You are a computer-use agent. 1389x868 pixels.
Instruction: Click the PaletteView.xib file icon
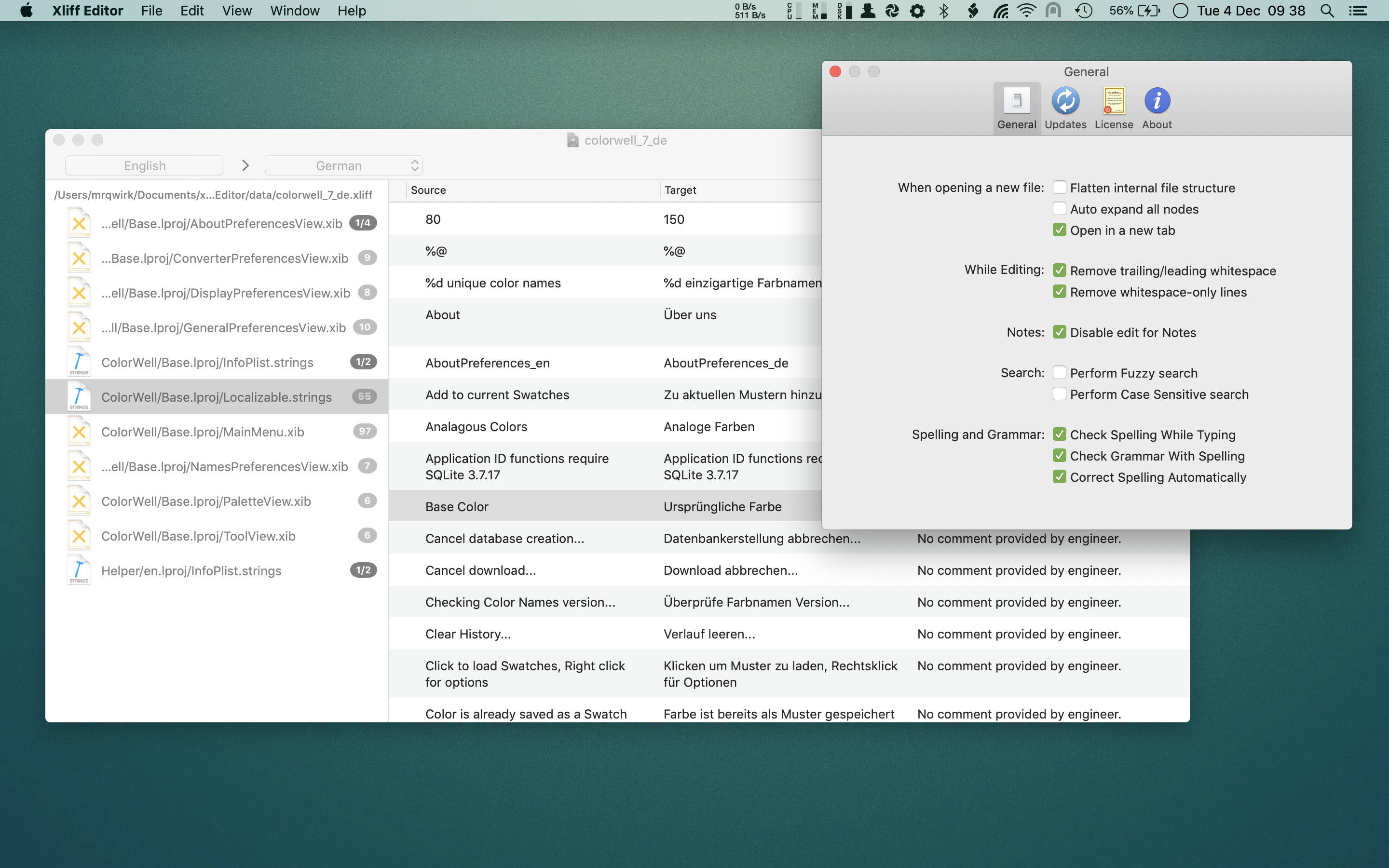[79, 501]
